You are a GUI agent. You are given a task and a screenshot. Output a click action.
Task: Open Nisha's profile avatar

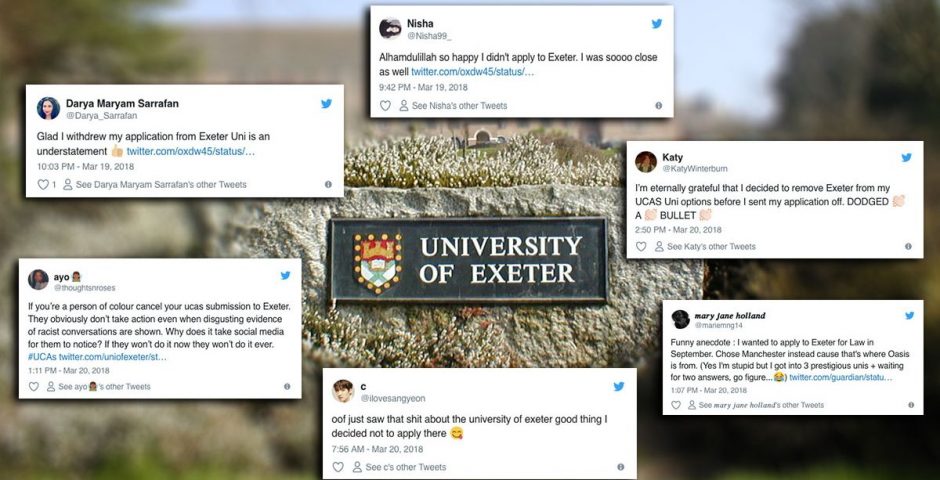click(390, 28)
